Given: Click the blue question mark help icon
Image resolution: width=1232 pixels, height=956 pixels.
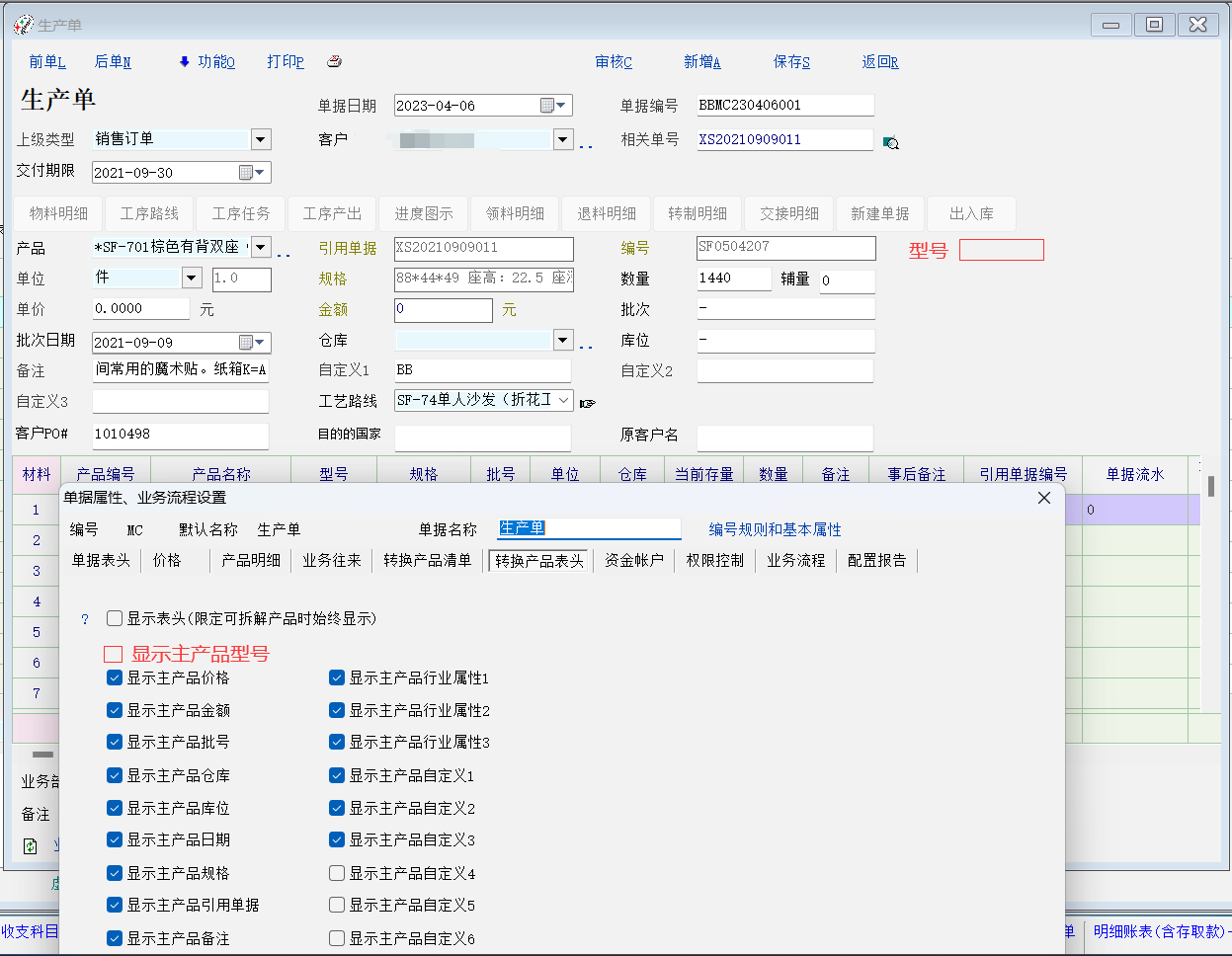Looking at the screenshot, I should pos(85,619).
